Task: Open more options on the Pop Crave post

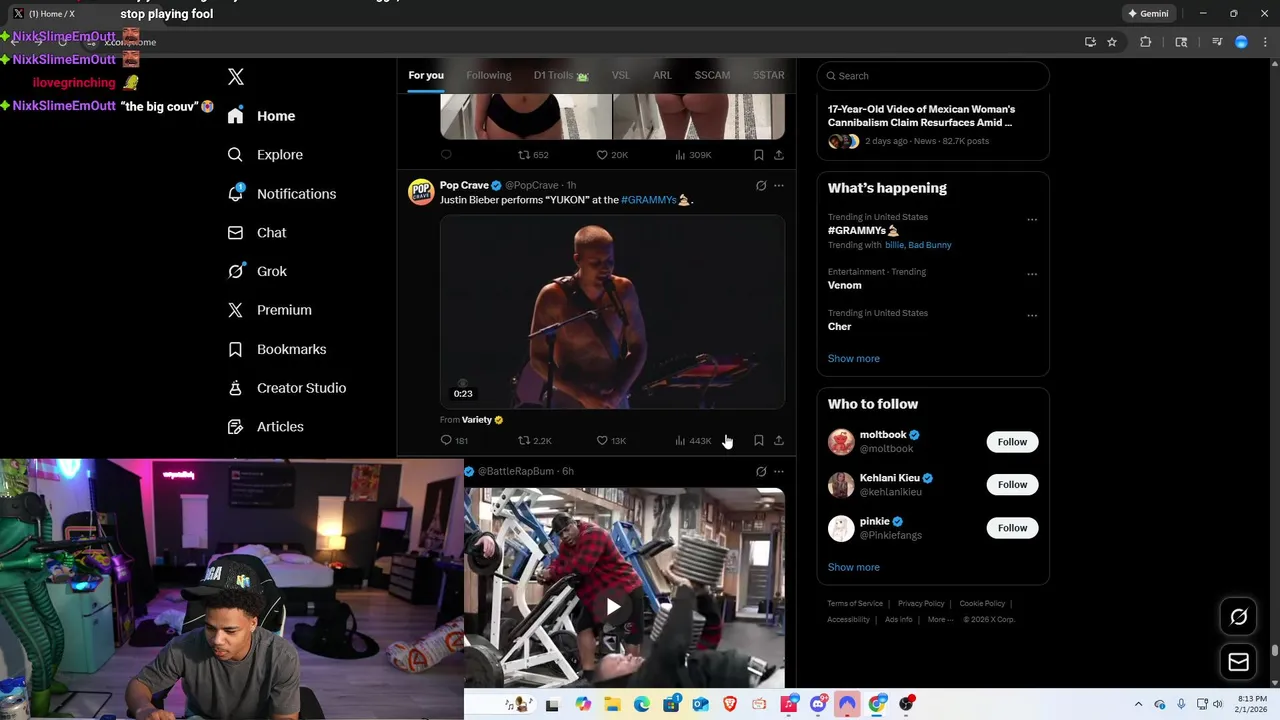Action: click(x=779, y=185)
